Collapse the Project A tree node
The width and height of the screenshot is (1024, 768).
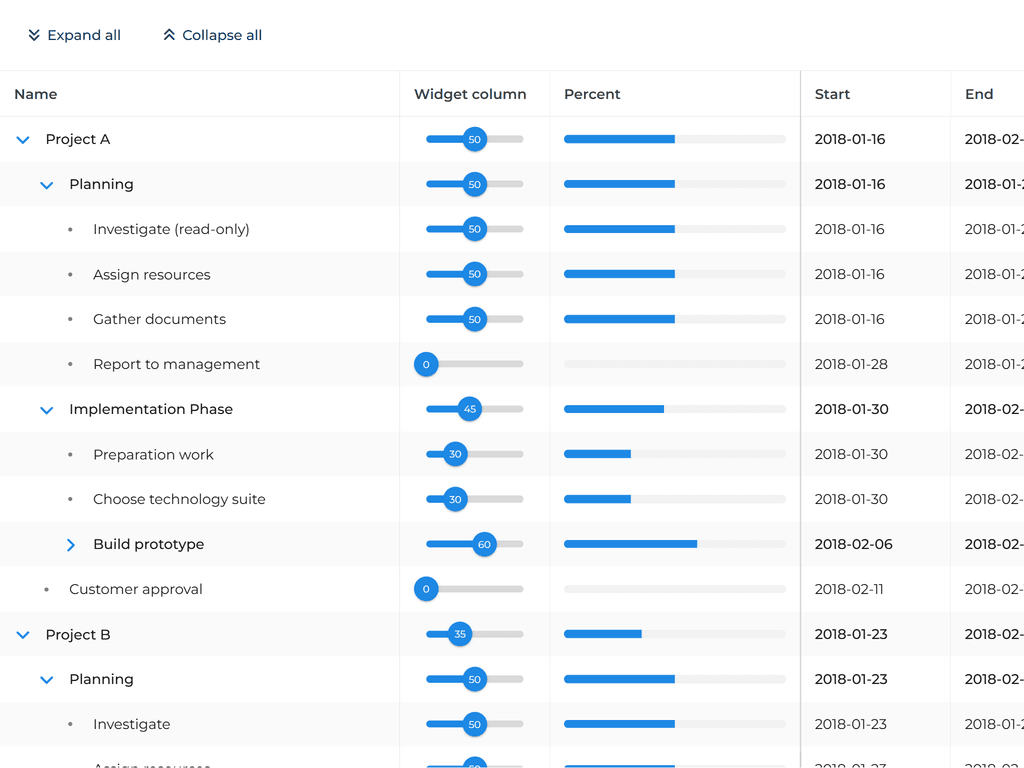tap(23, 140)
